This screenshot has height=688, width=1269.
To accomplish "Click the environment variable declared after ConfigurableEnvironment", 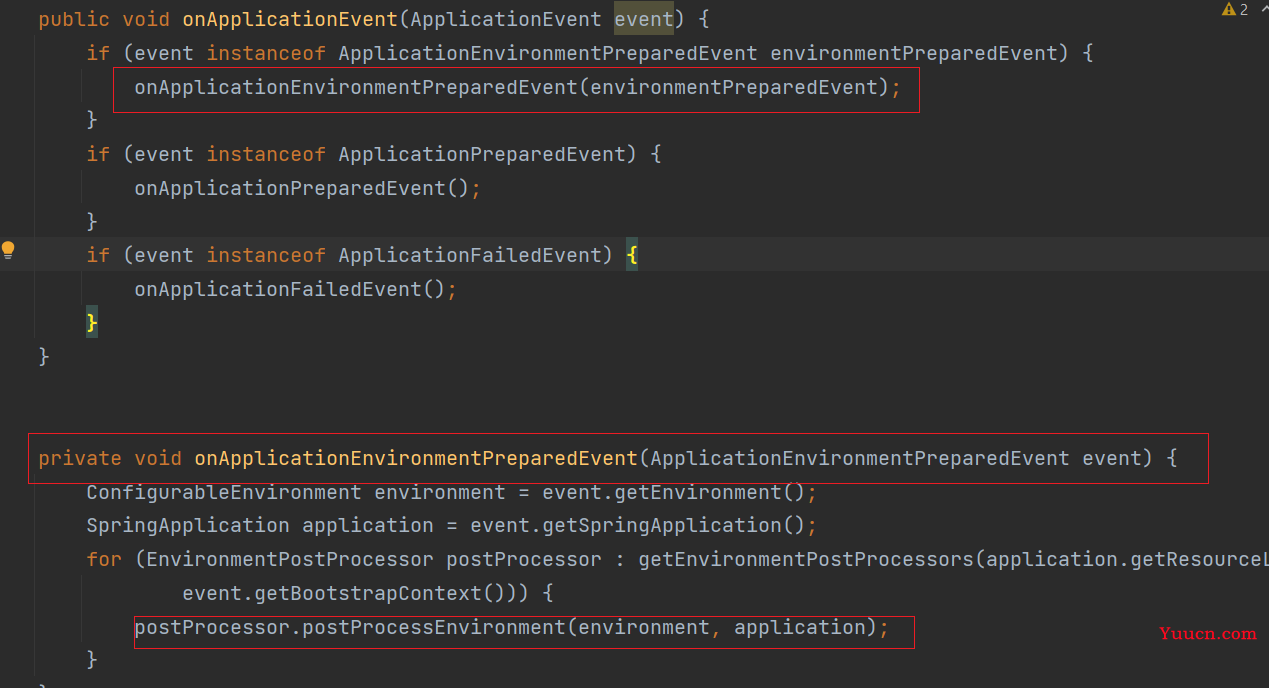I will (x=440, y=492).
